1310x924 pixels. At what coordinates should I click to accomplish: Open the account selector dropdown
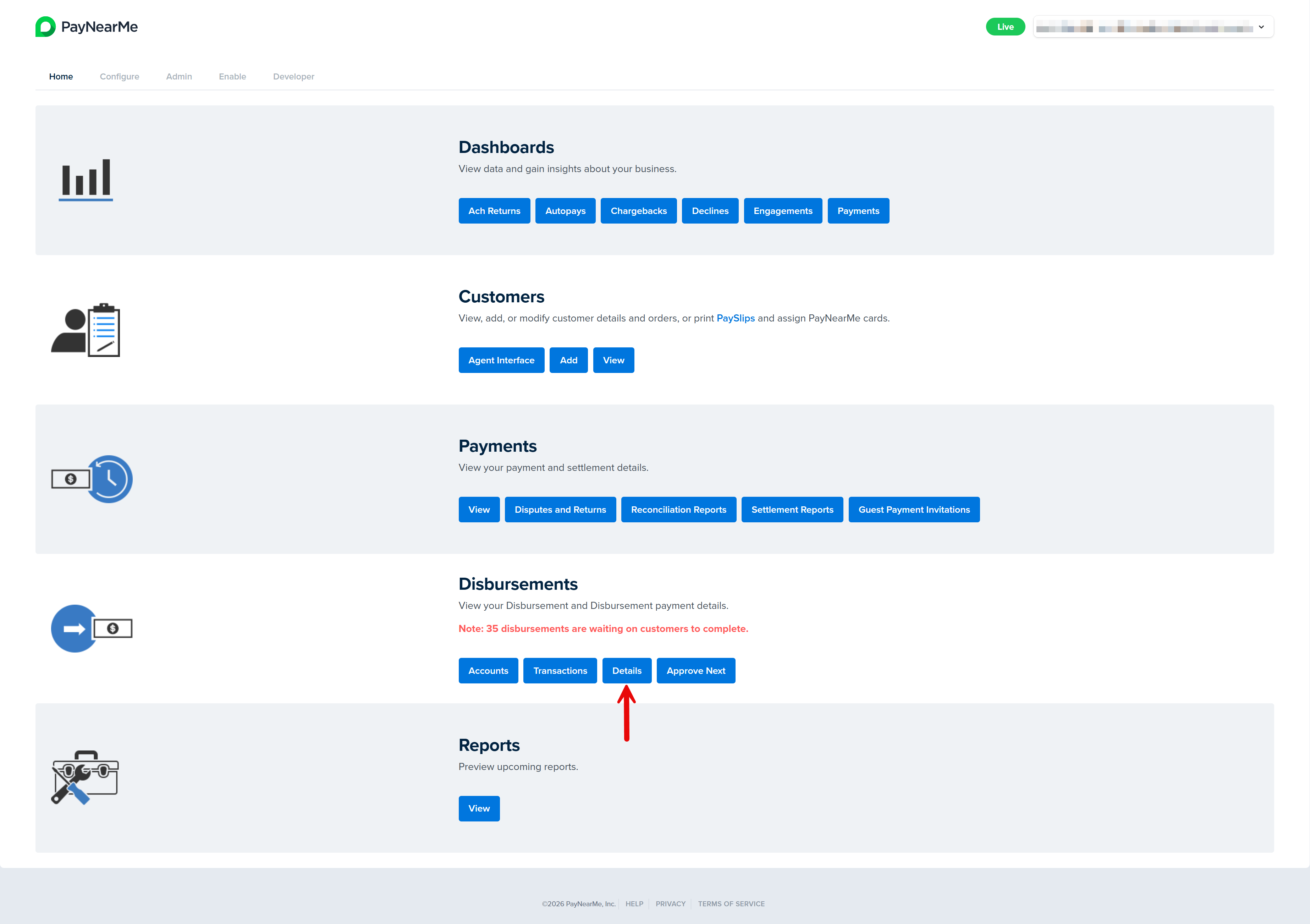tap(1153, 27)
